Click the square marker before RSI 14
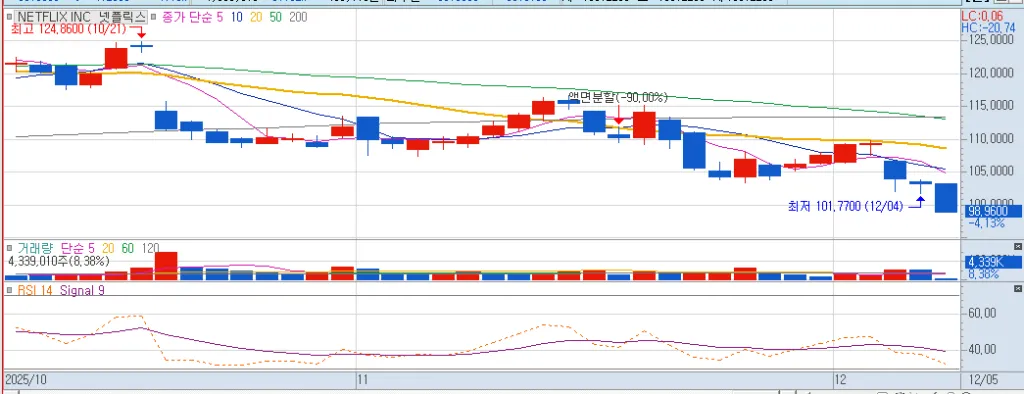 point(10,289)
